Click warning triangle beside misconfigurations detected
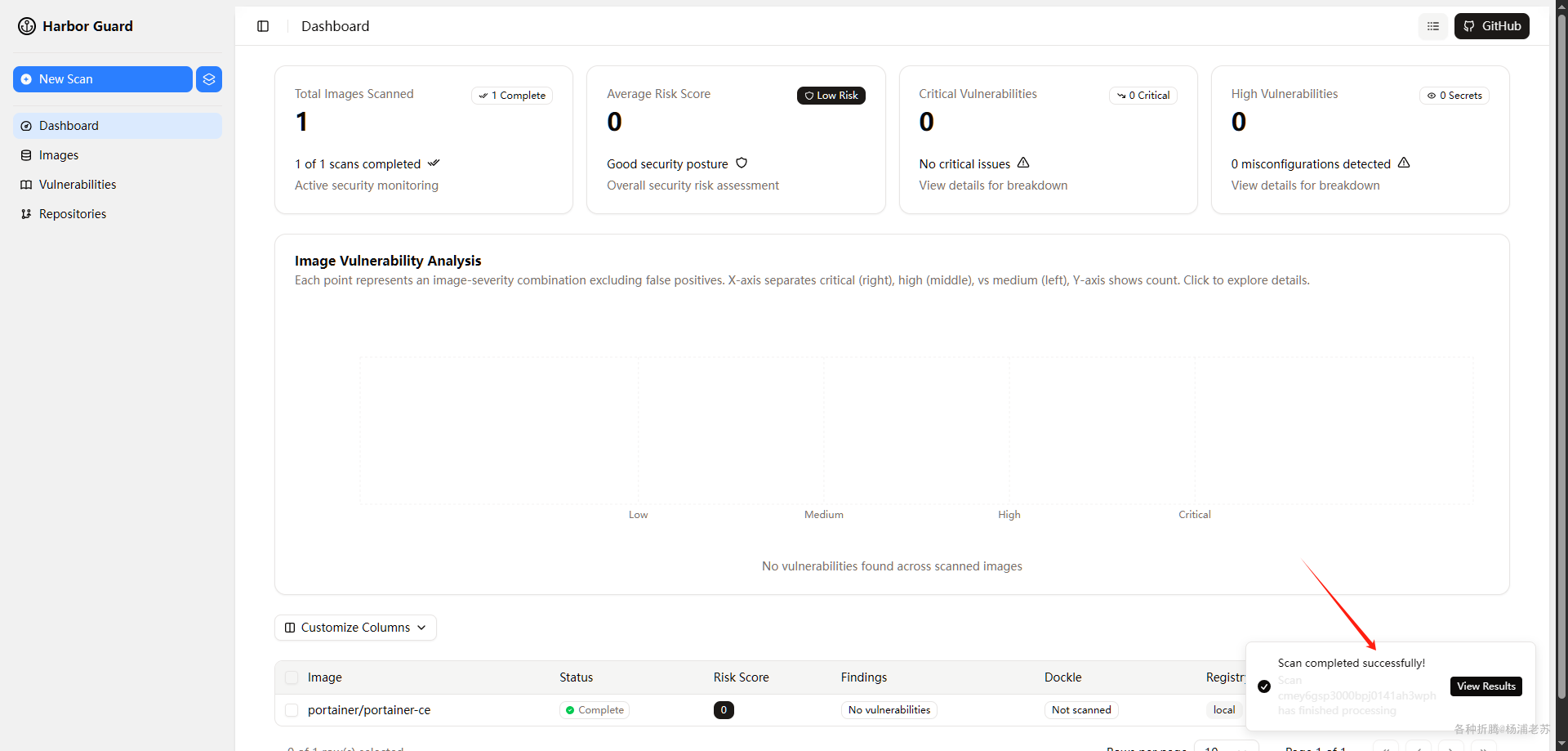Screen dimensions: 1568x751 coord(1404,163)
